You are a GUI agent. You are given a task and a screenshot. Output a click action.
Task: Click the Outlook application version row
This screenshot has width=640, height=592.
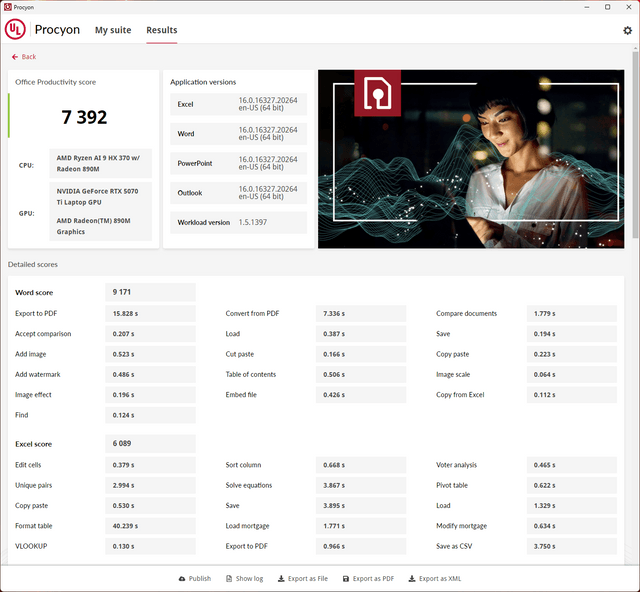coord(238,193)
